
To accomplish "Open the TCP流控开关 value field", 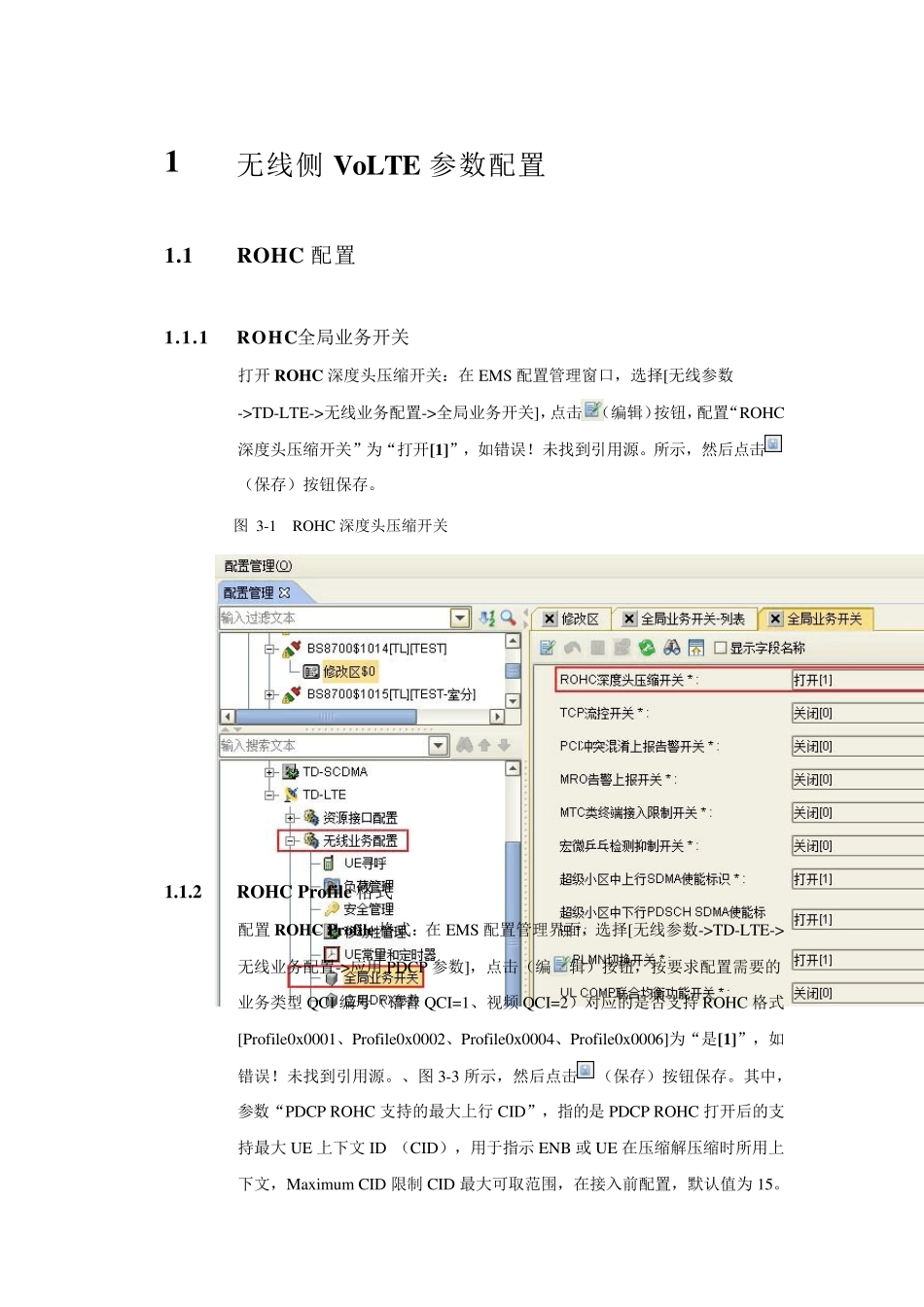I will [858, 713].
